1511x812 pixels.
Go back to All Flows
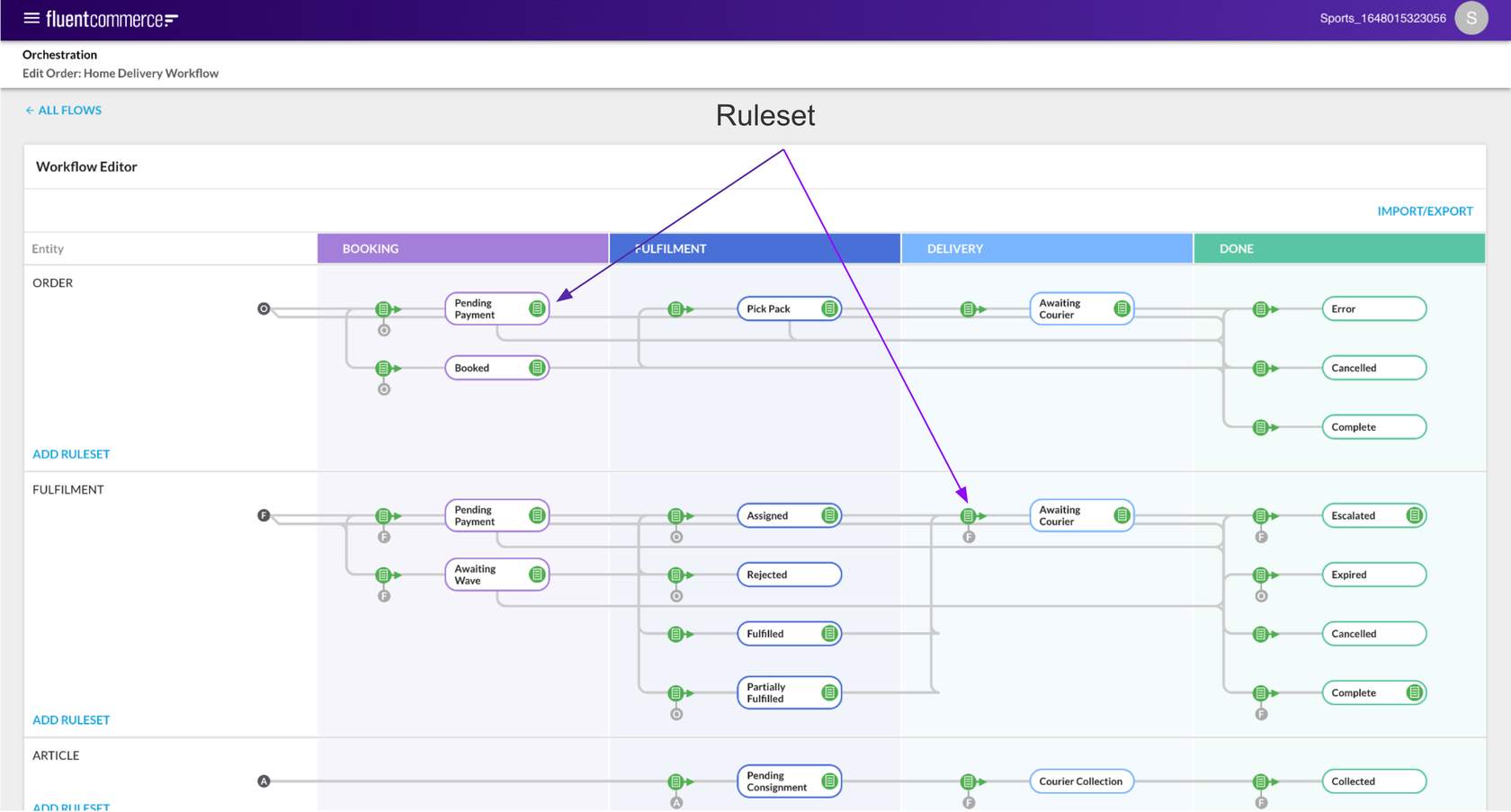[x=63, y=111]
